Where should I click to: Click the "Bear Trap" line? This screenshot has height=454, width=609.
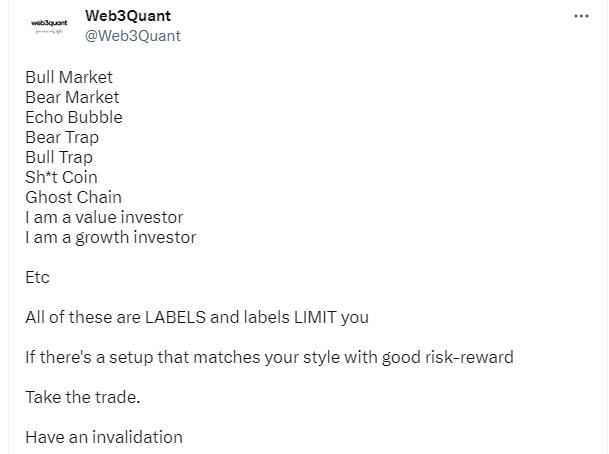click(x=62, y=137)
